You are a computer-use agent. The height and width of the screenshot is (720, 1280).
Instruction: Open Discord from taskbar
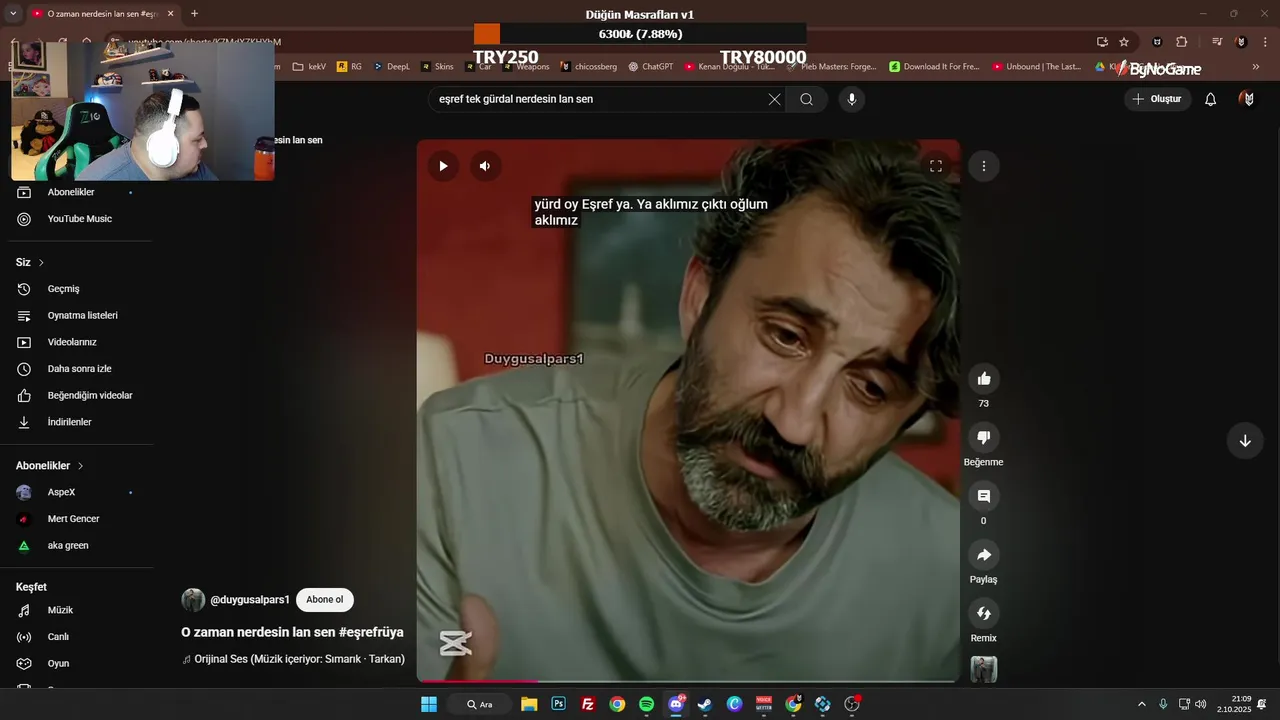click(676, 704)
